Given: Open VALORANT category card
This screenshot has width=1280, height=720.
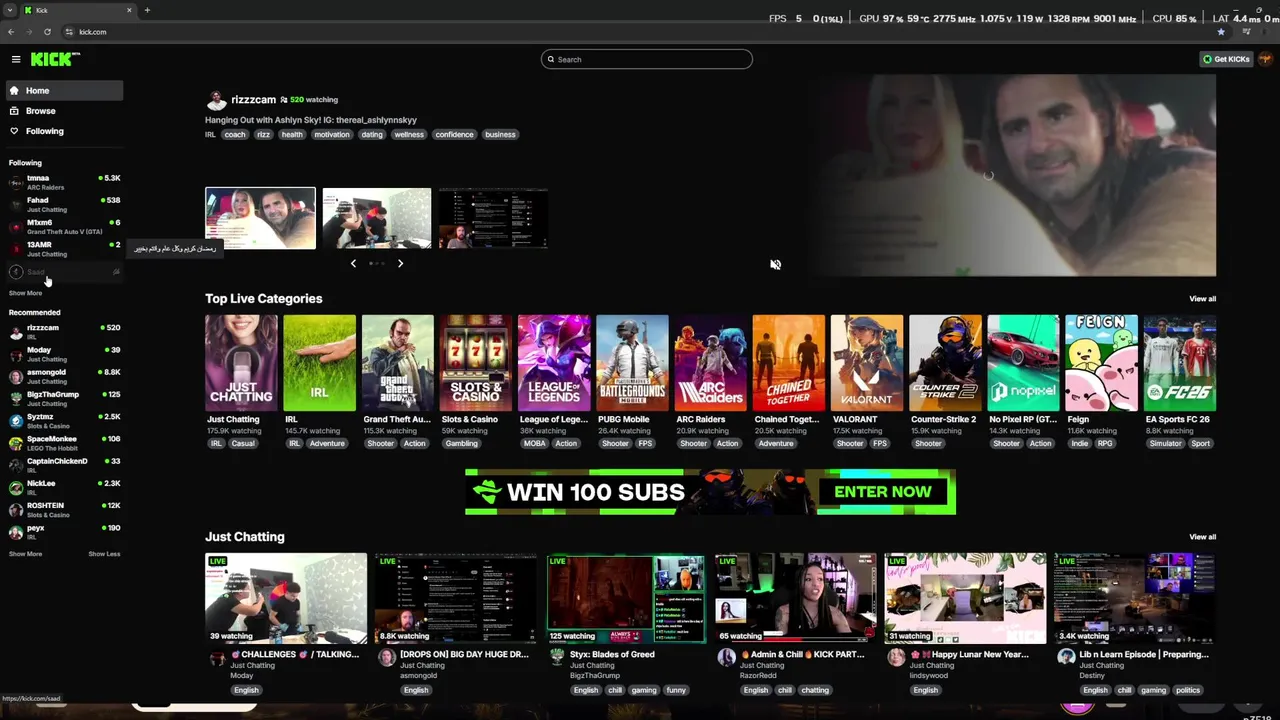Looking at the screenshot, I should tap(867, 363).
